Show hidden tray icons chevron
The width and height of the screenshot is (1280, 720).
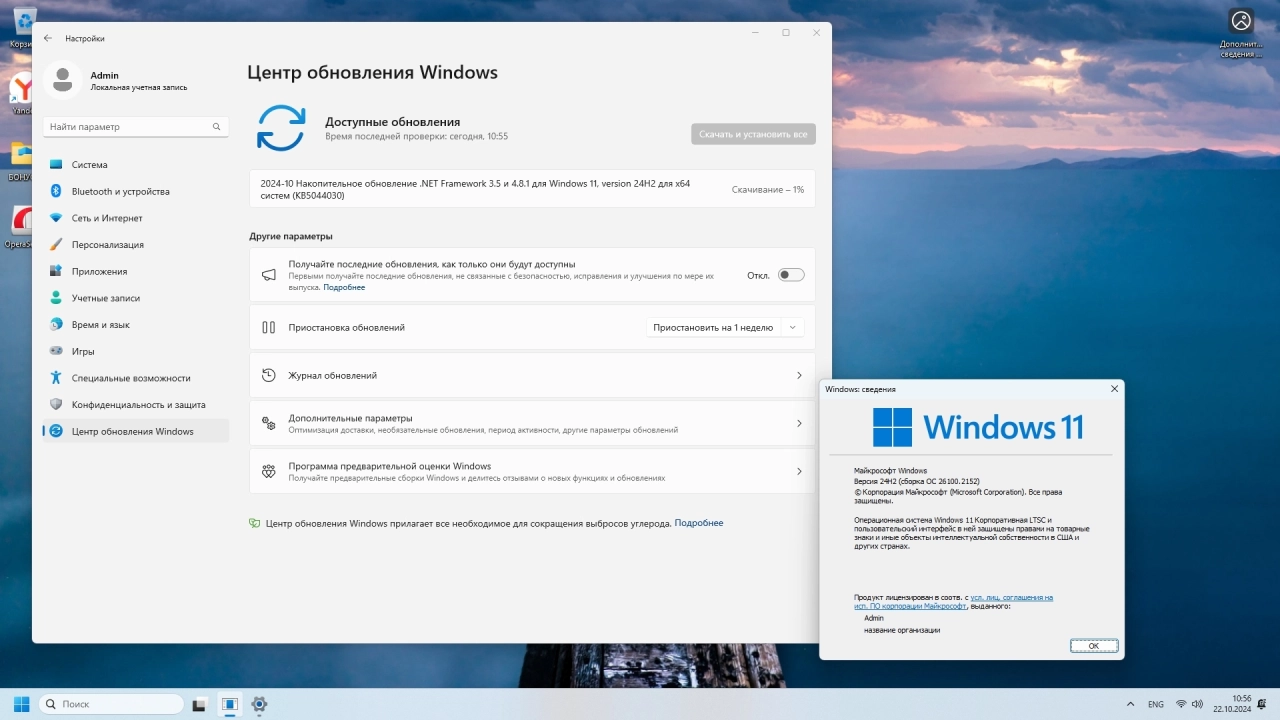(1130, 704)
